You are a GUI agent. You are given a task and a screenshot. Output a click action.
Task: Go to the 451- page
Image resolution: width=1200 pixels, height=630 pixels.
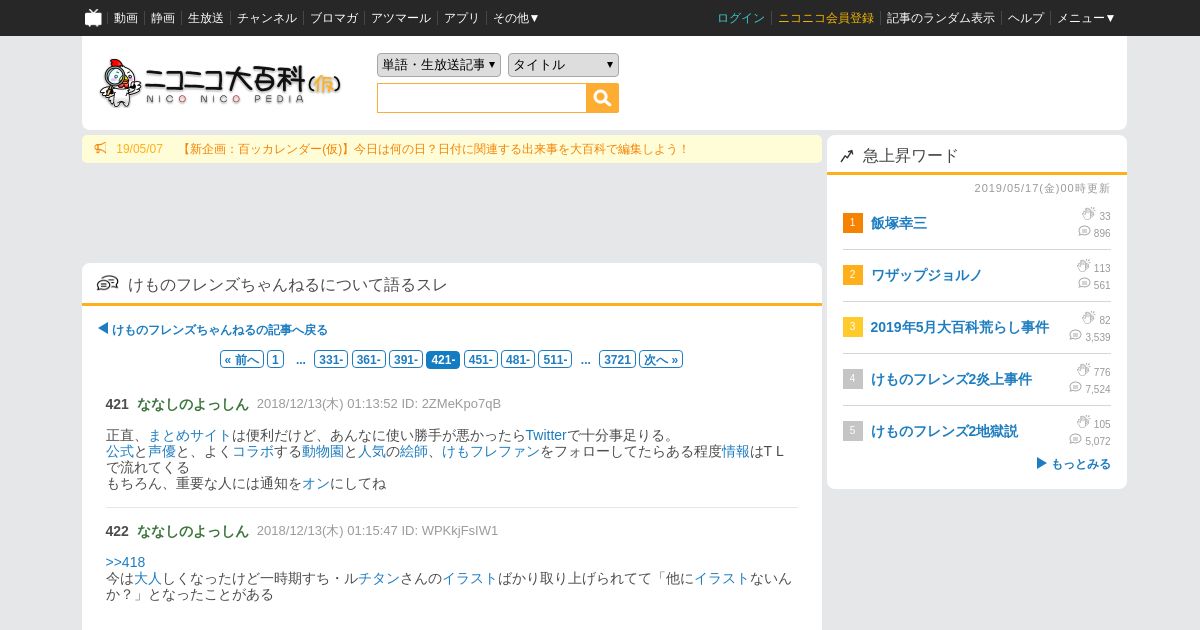click(x=480, y=360)
